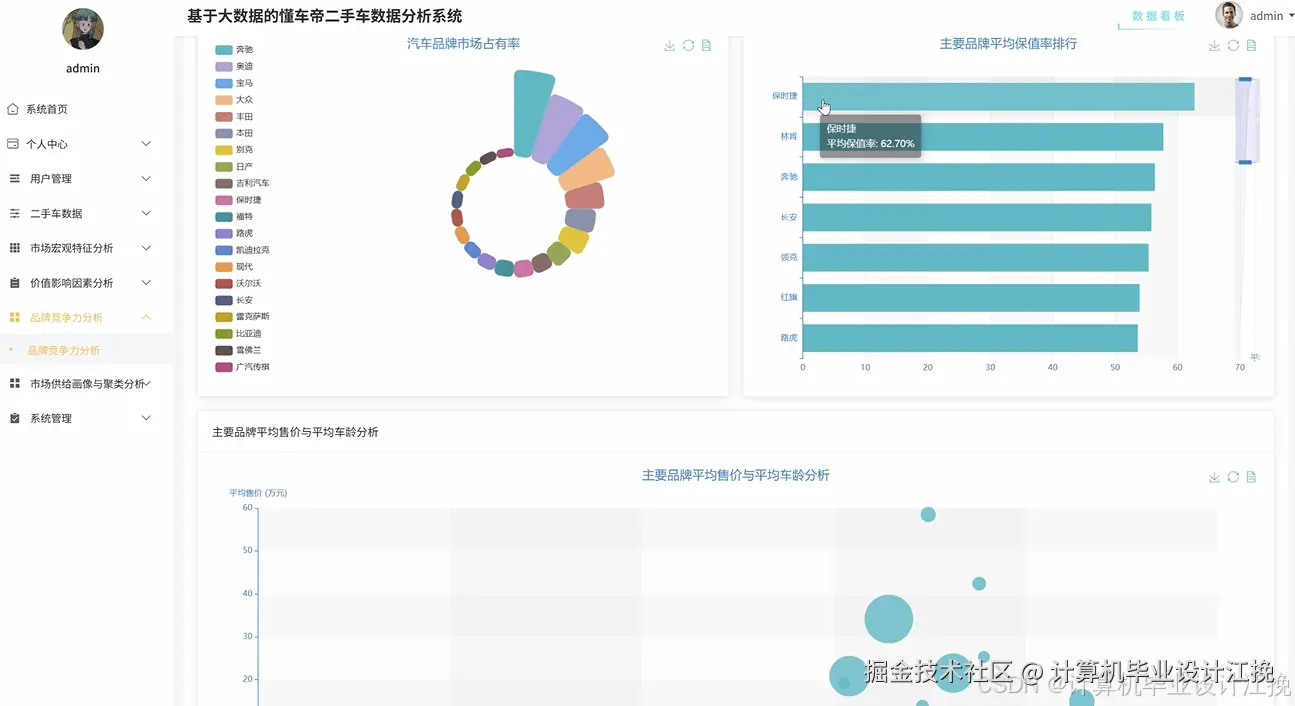Click the topmost bubble near 60 in scatter chart
The image size is (1295, 706).
(x=928, y=514)
